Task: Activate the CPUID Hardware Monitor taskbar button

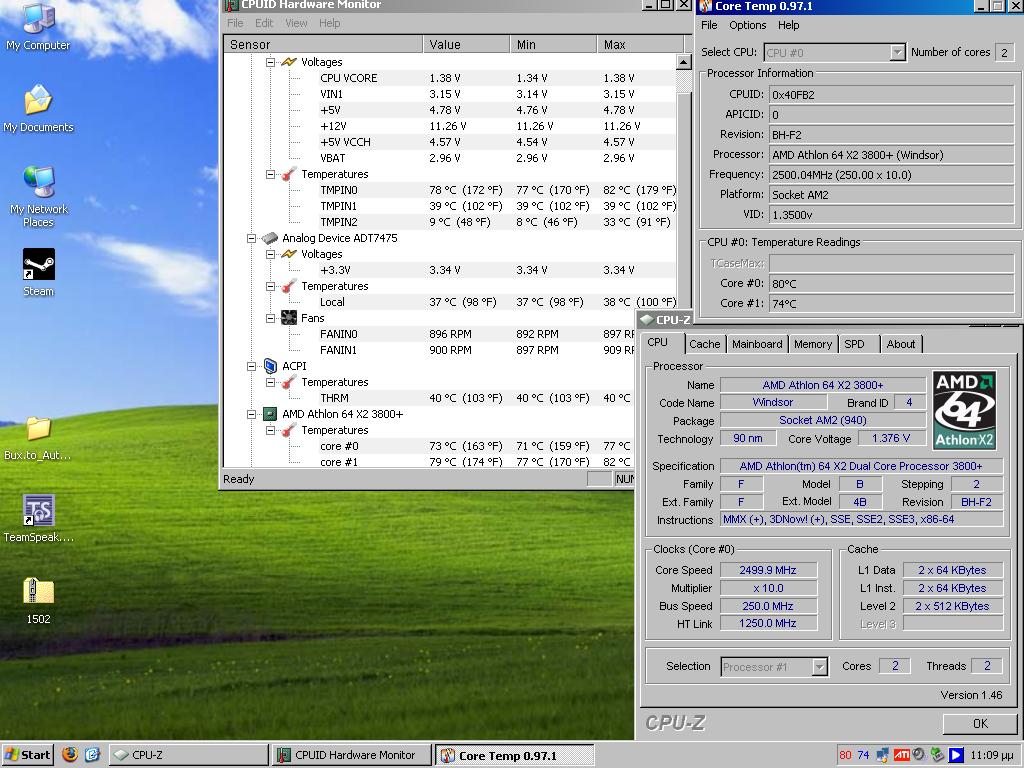Action: click(351, 755)
